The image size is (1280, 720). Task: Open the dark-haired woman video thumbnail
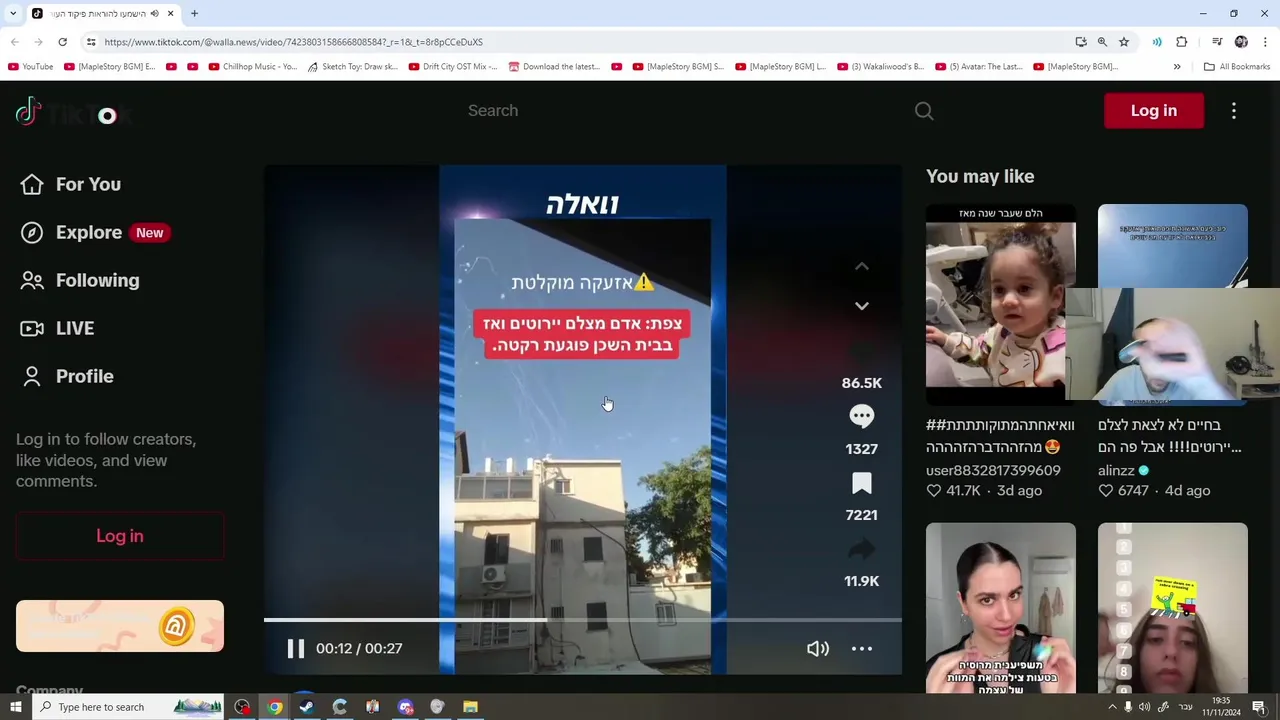point(1000,608)
